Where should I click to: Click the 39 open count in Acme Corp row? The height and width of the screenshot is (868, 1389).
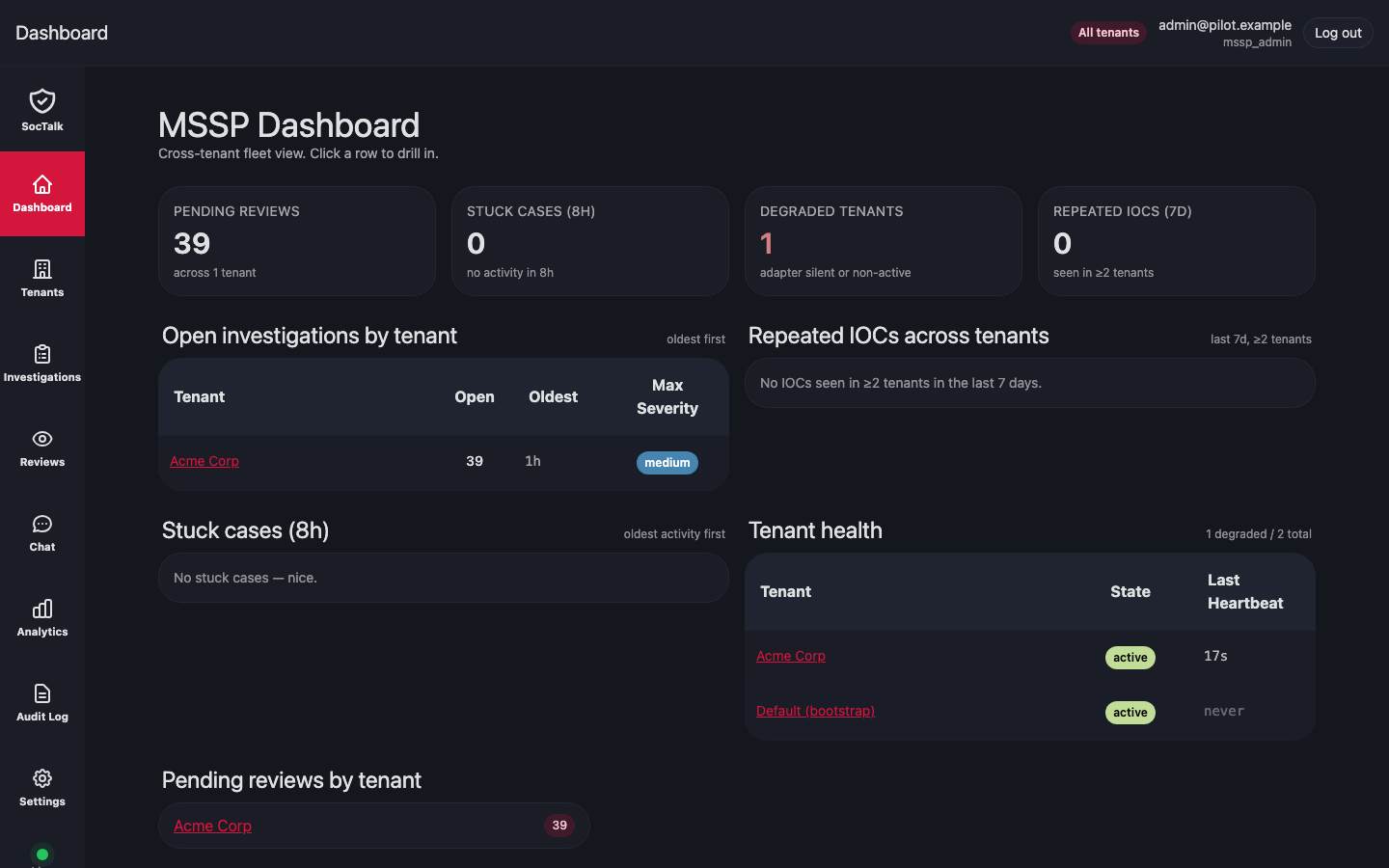[475, 461]
